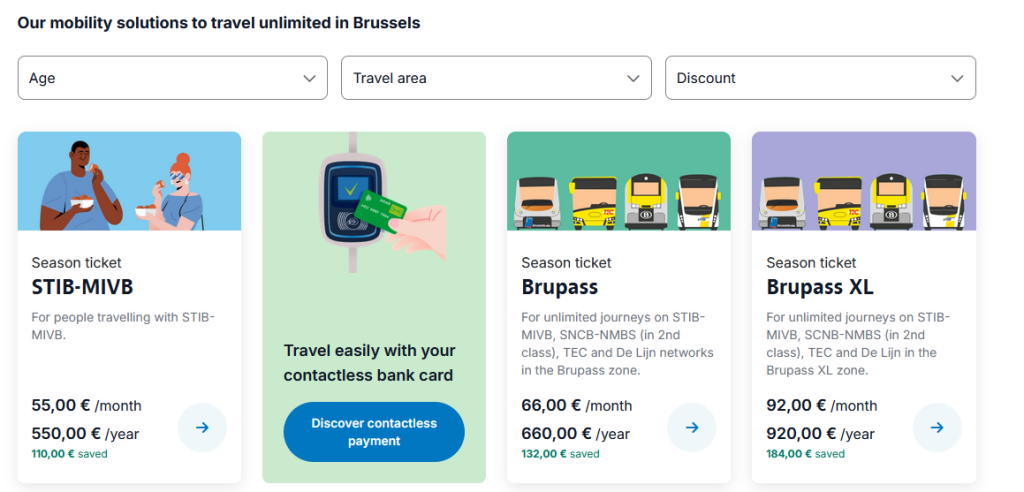Click the STIB-MIVB 55,00 € monthly price
Image resolution: width=1024 pixels, height=492 pixels.
click(x=61, y=405)
